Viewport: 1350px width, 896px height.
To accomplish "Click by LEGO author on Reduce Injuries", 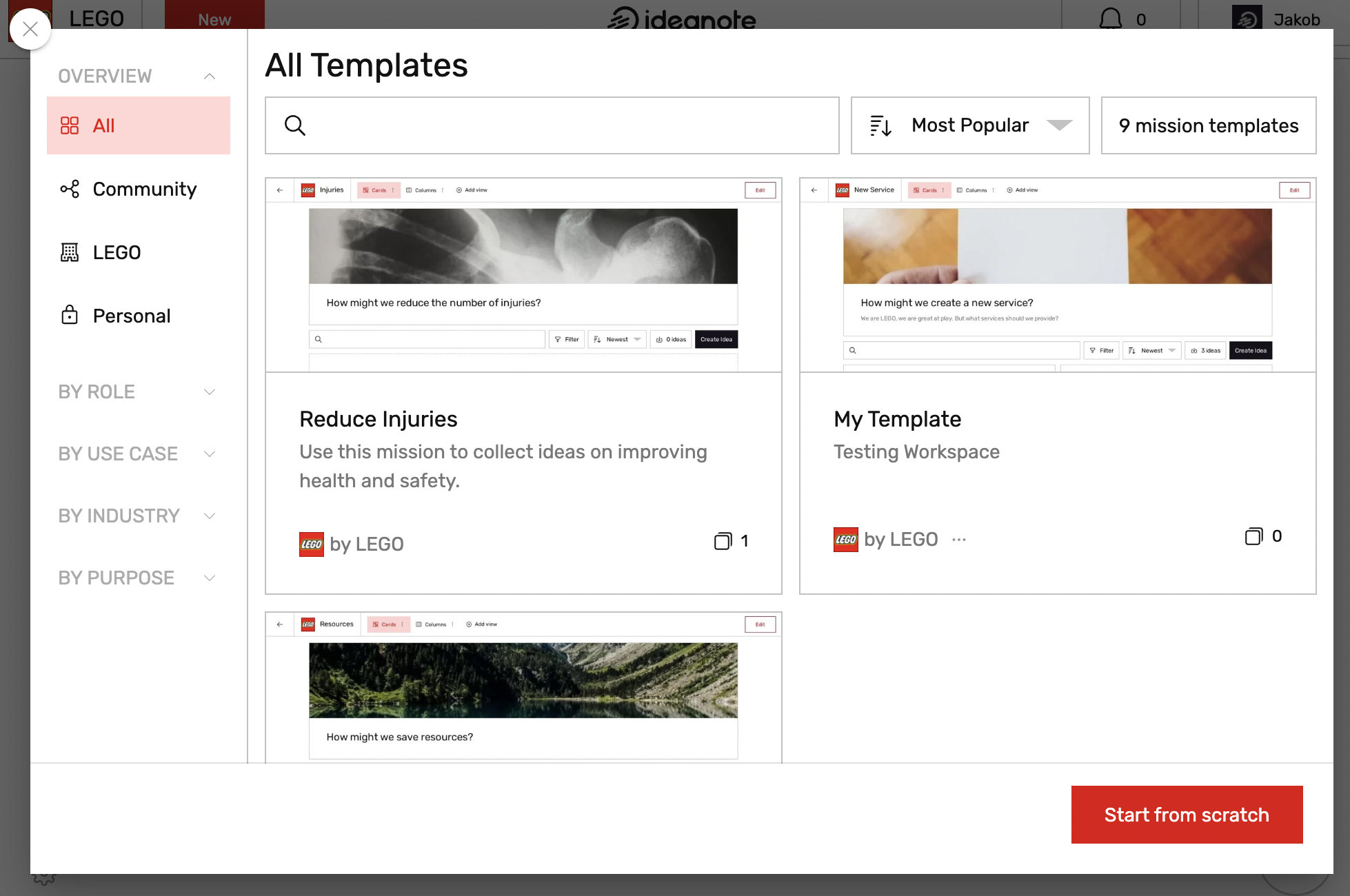I will point(367,544).
